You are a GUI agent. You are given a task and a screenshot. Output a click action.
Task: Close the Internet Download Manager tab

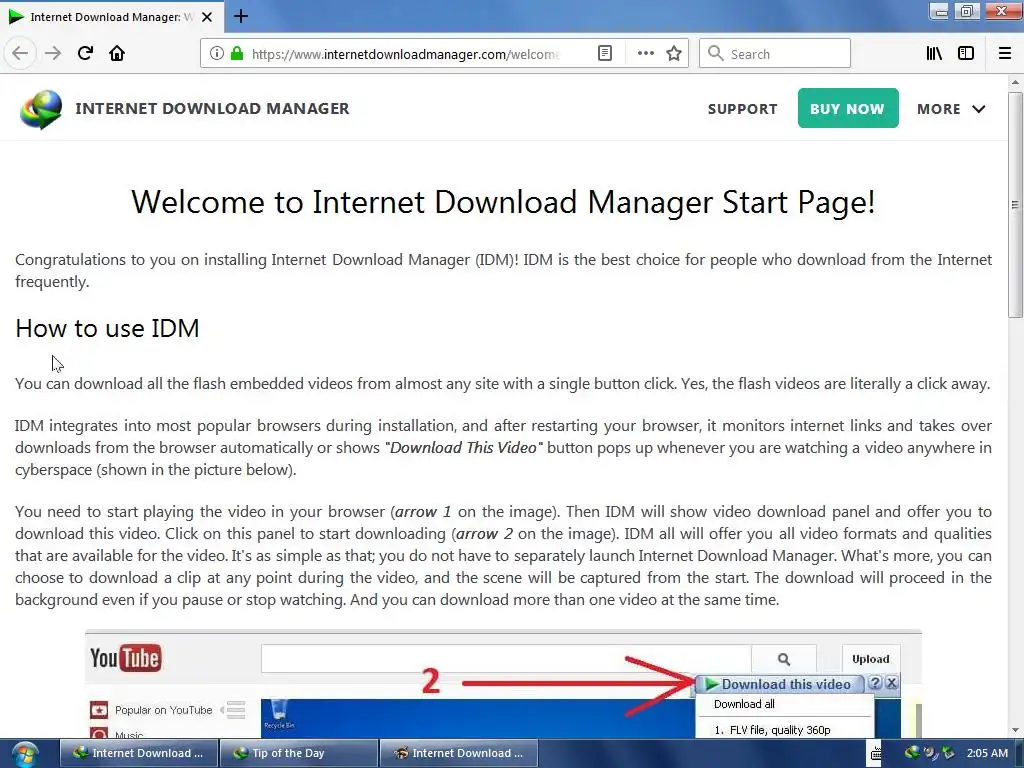pyautogui.click(x=207, y=17)
